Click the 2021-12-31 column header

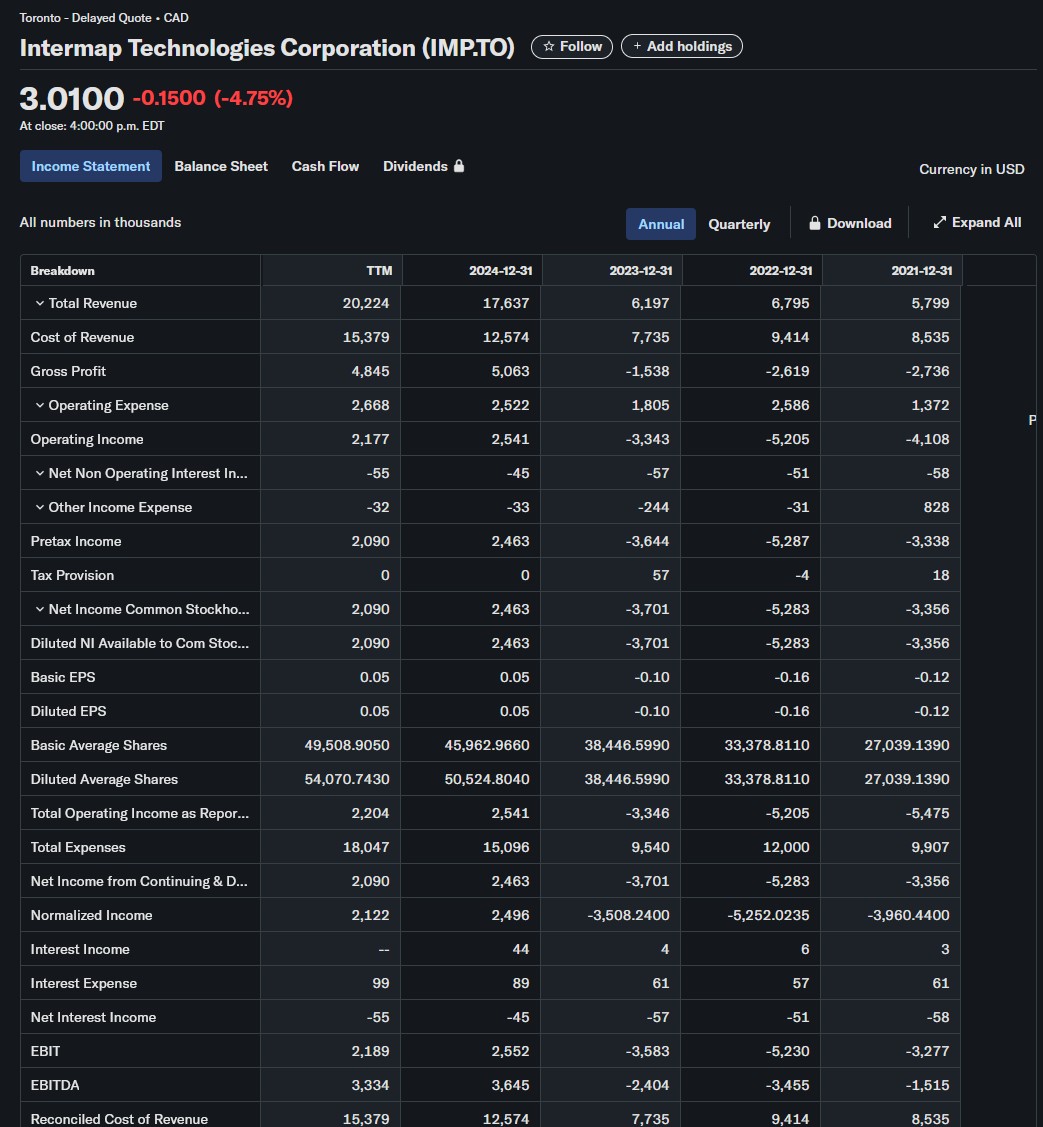pyautogui.click(x=892, y=271)
